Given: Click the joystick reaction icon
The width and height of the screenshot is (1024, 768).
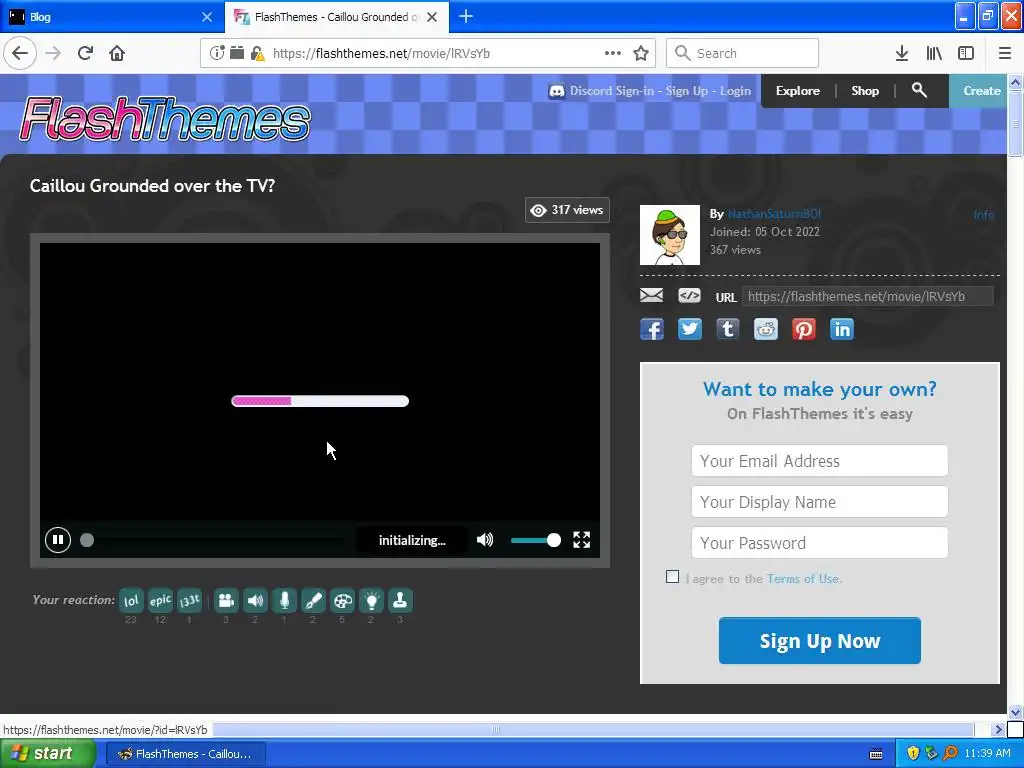Looking at the screenshot, I should [x=400, y=600].
